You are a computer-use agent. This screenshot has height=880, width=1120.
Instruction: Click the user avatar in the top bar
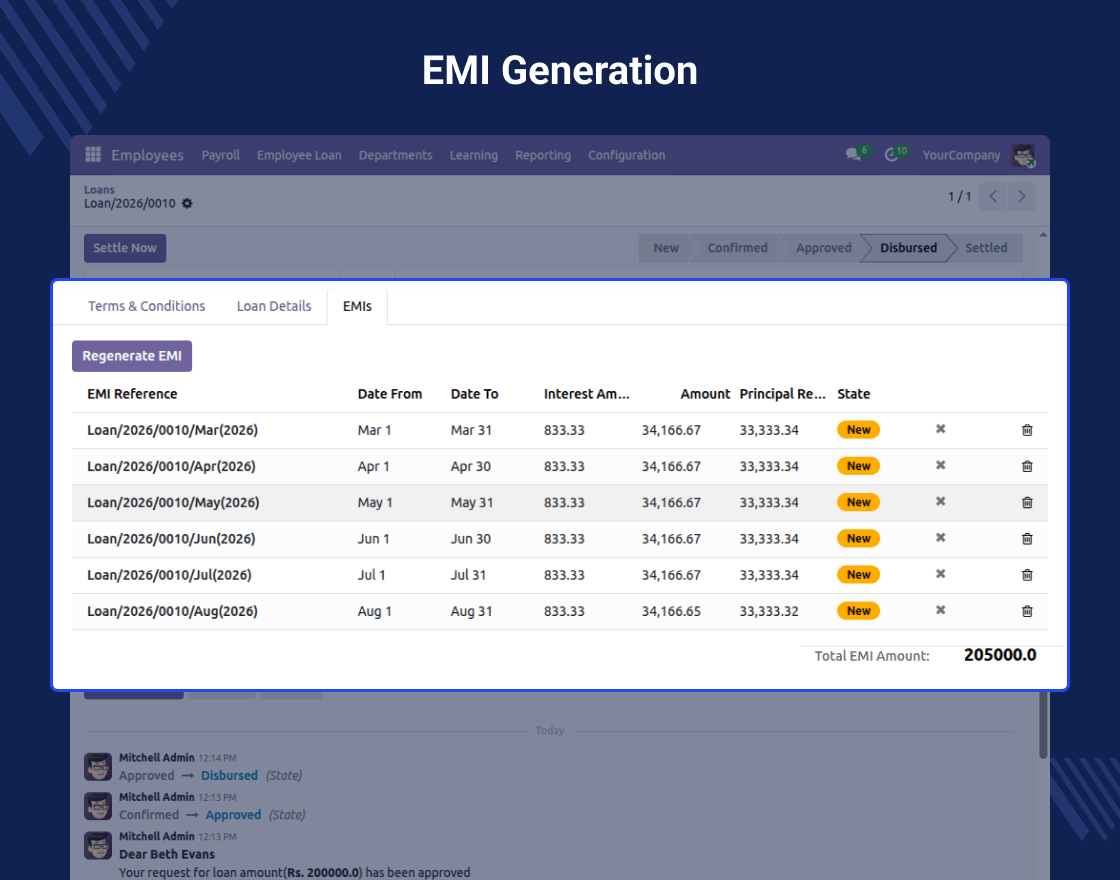click(x=1023, y=155)
